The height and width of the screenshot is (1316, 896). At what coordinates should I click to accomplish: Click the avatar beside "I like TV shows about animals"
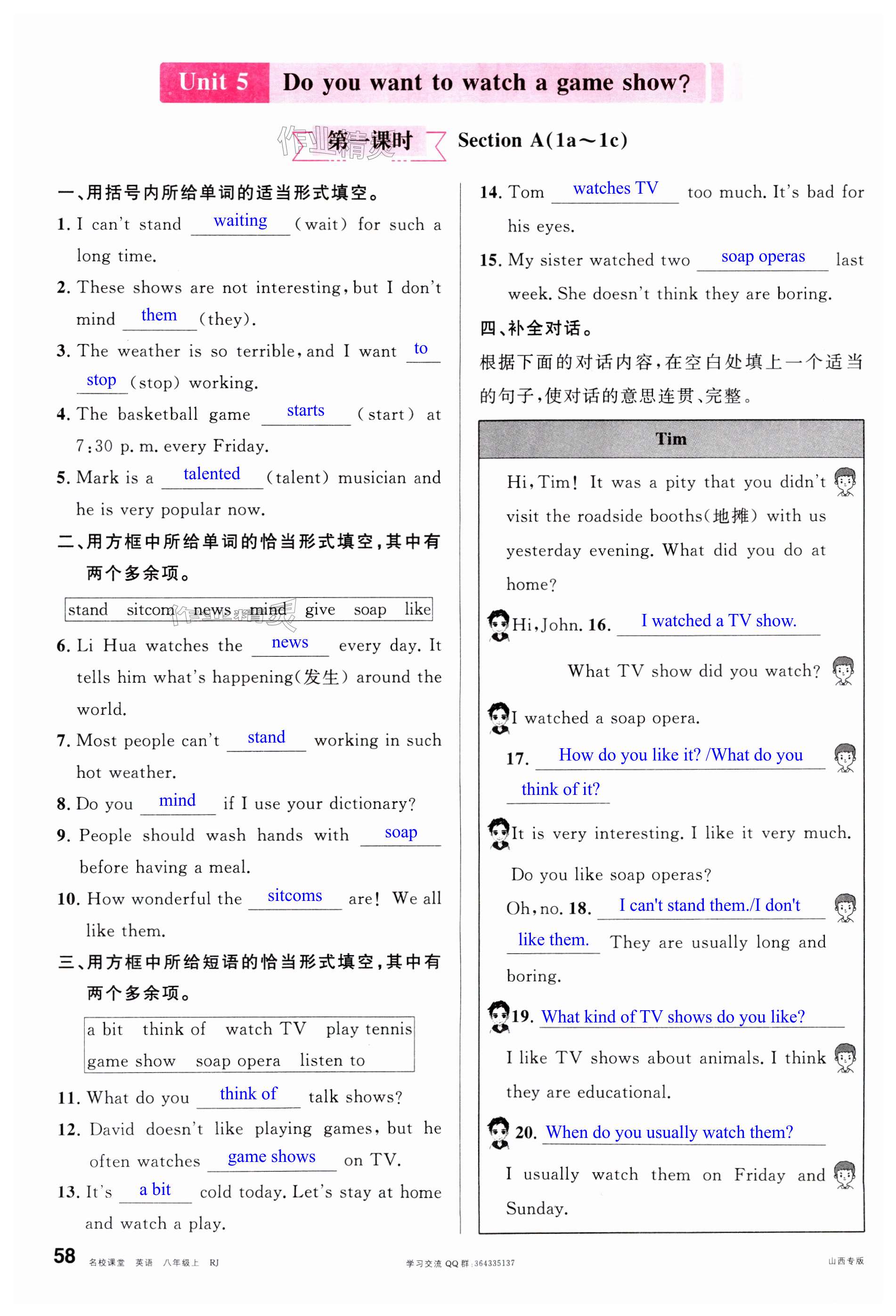(x=845, y=1058)
